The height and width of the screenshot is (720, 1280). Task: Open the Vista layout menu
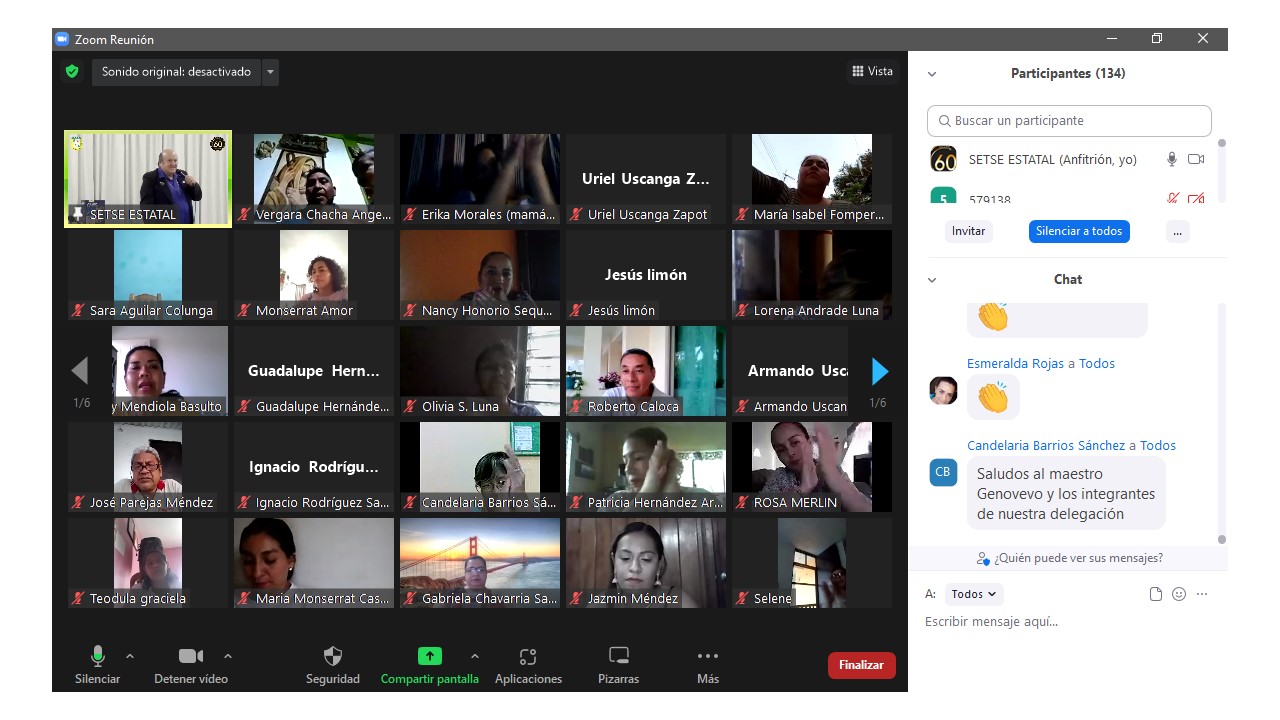pos(872,71)
